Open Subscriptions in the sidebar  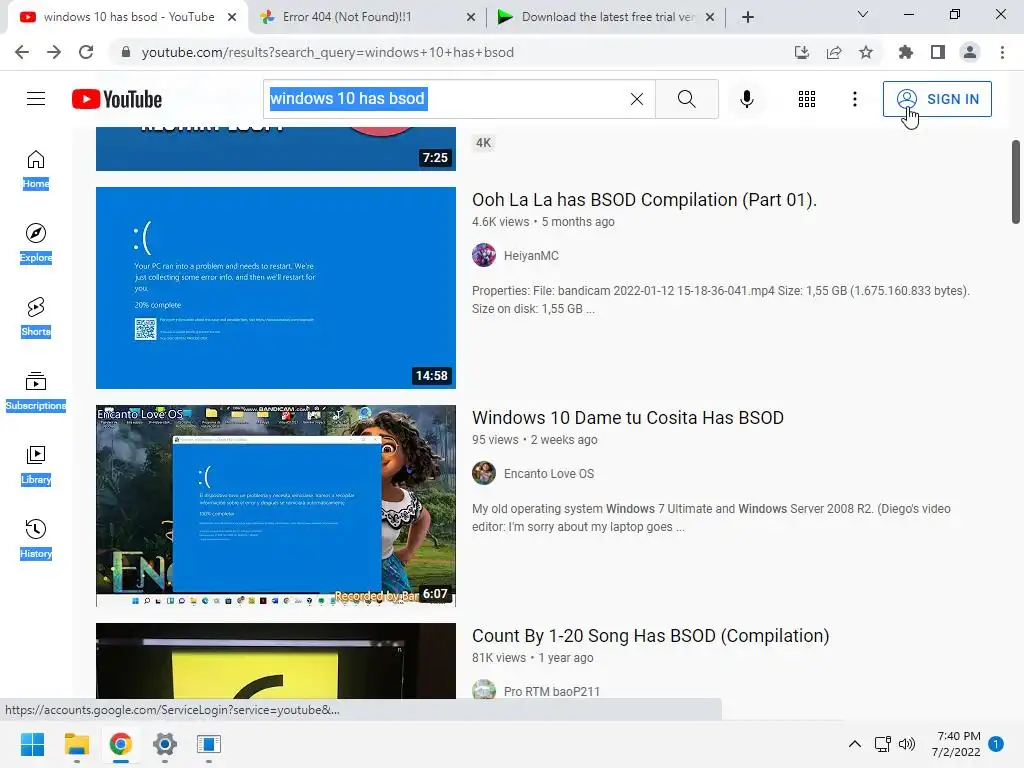(x=36, y=391)
